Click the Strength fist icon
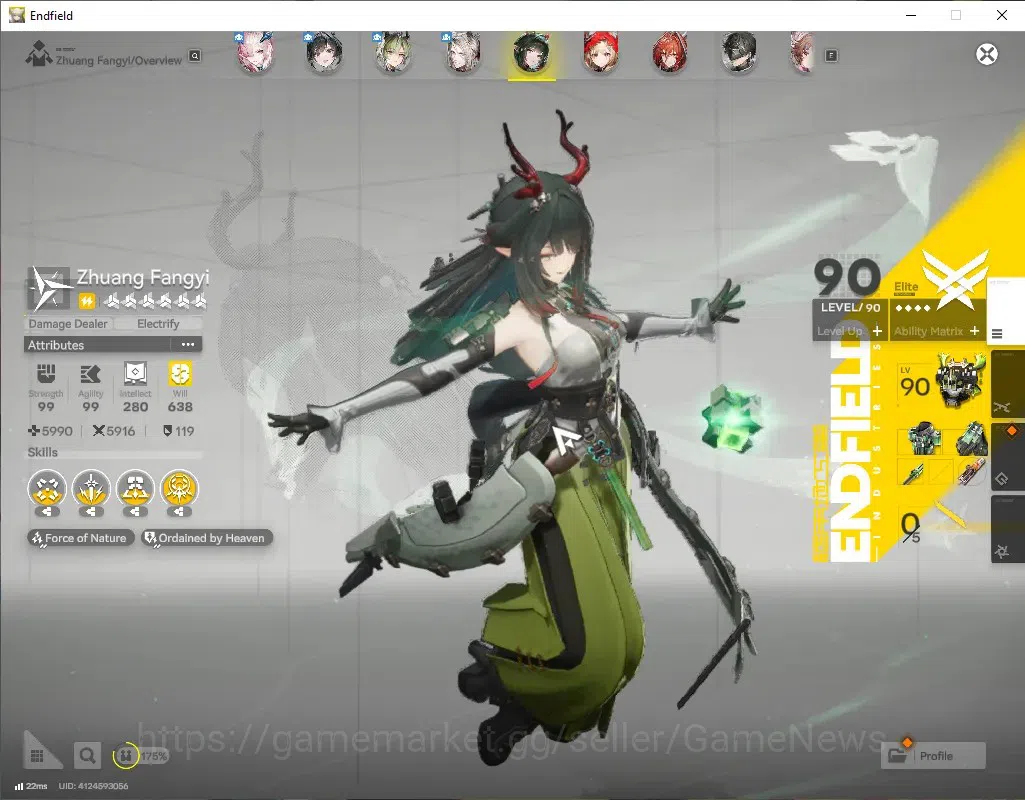1025x800 pixels. pos(46,374)
